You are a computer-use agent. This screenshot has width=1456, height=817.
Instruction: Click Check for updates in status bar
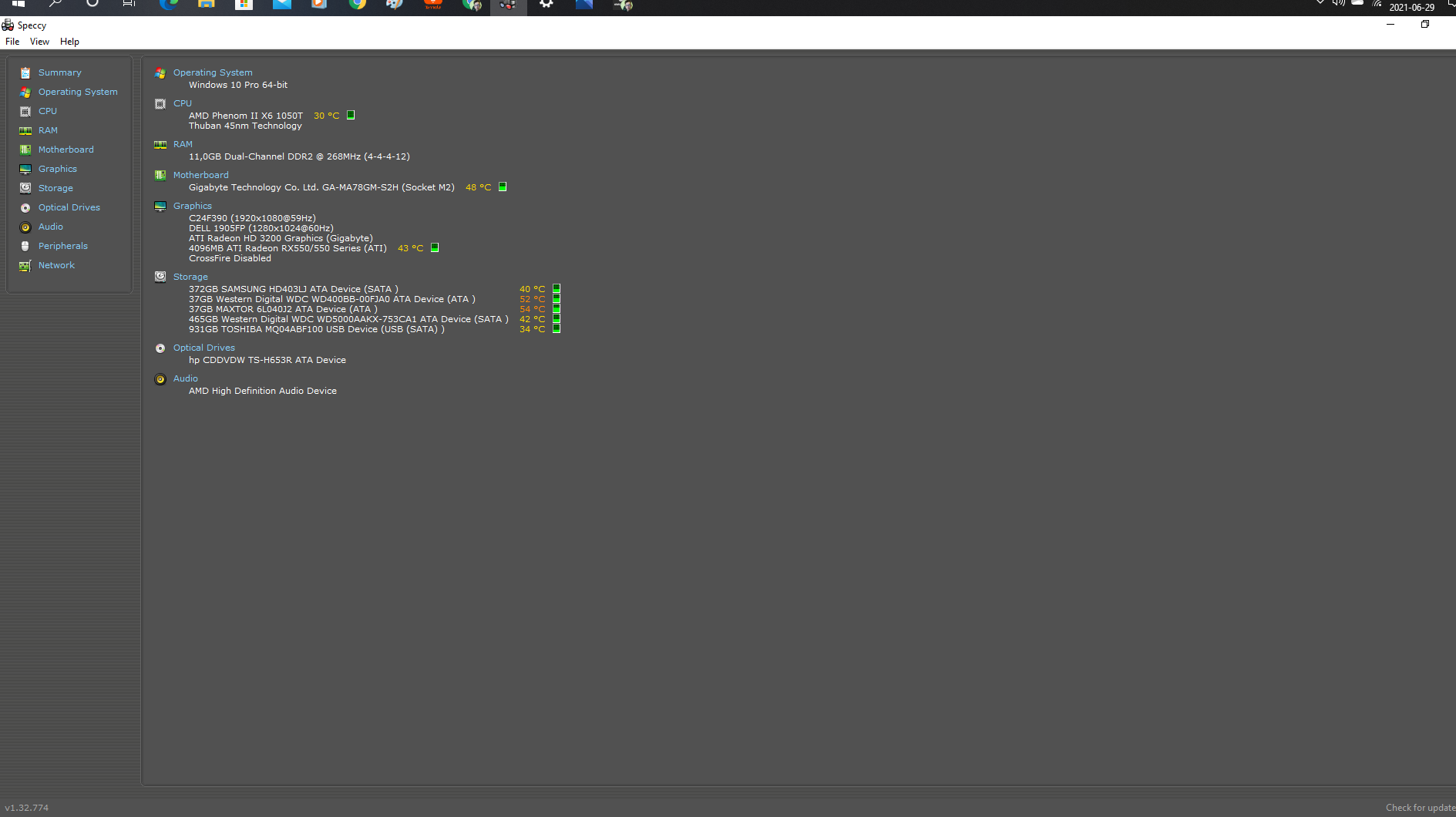(x=1421, y=808)
